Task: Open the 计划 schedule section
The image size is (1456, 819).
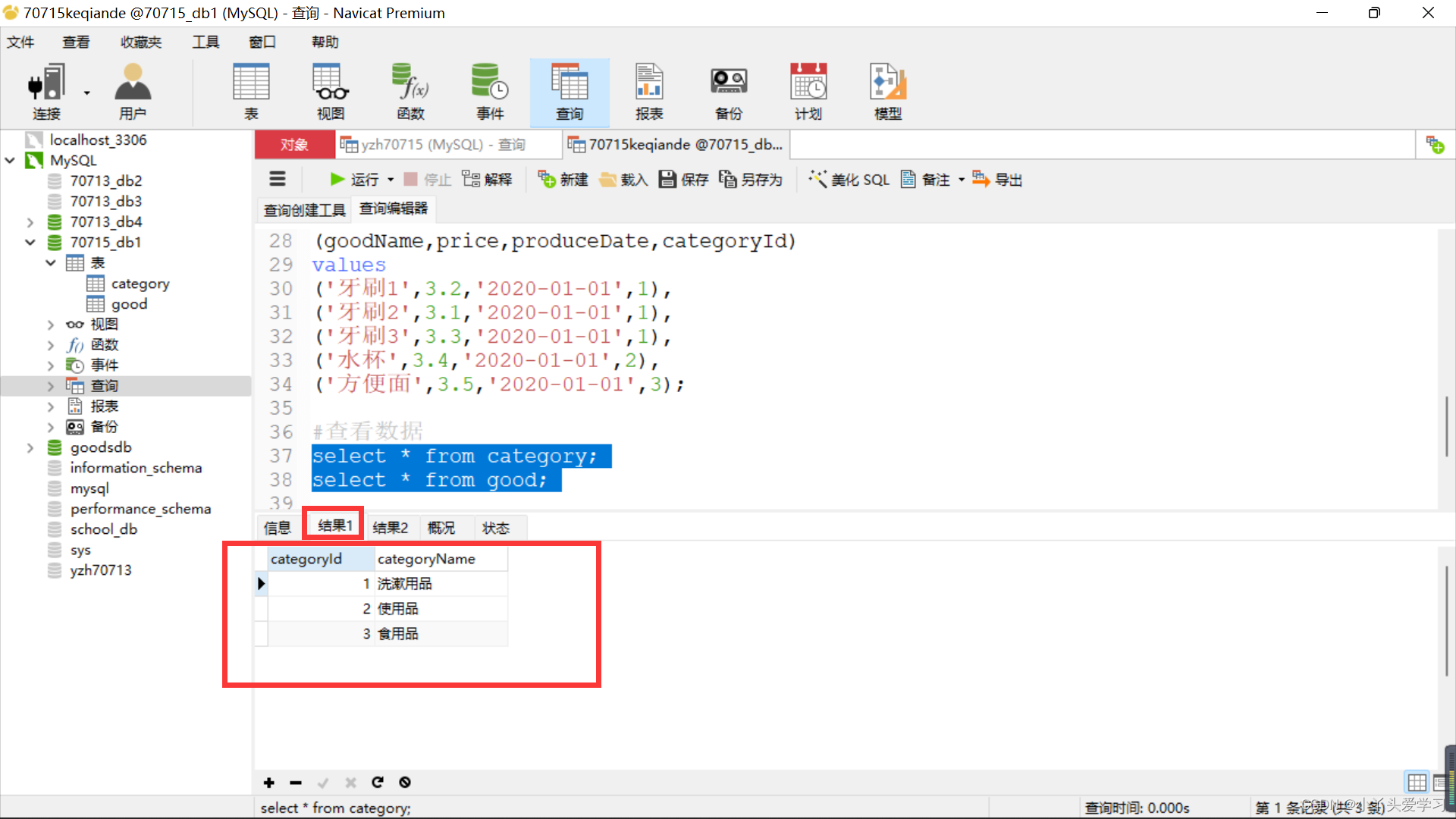Action: (x=808, y=92)
